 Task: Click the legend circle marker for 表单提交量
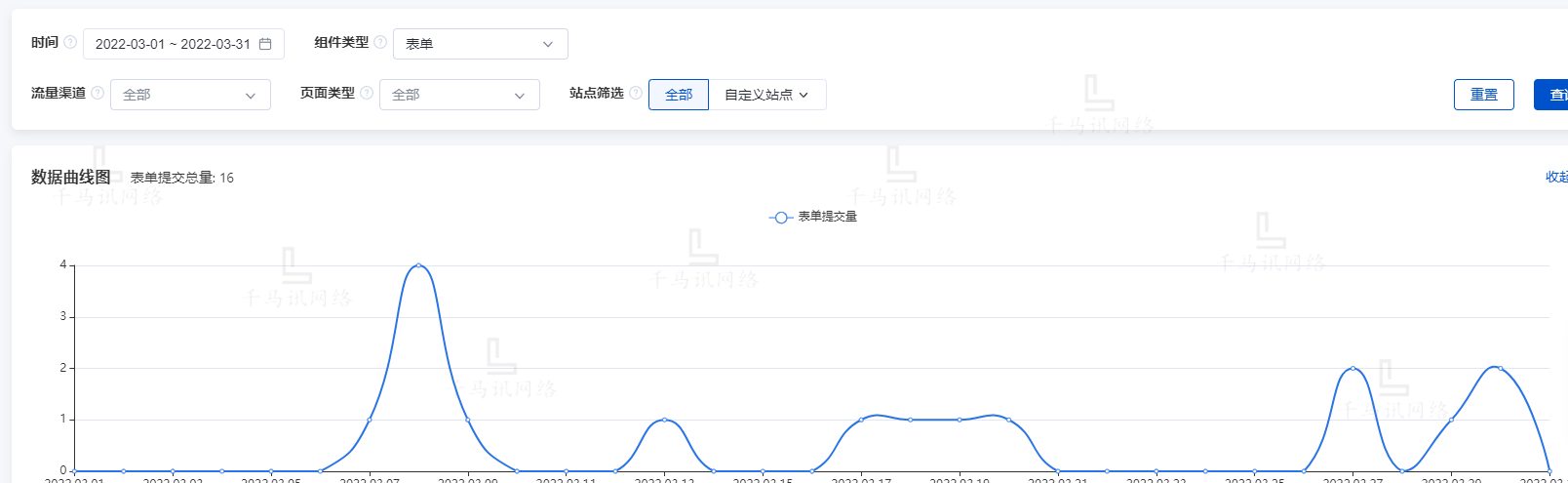(x=780, y=218)
